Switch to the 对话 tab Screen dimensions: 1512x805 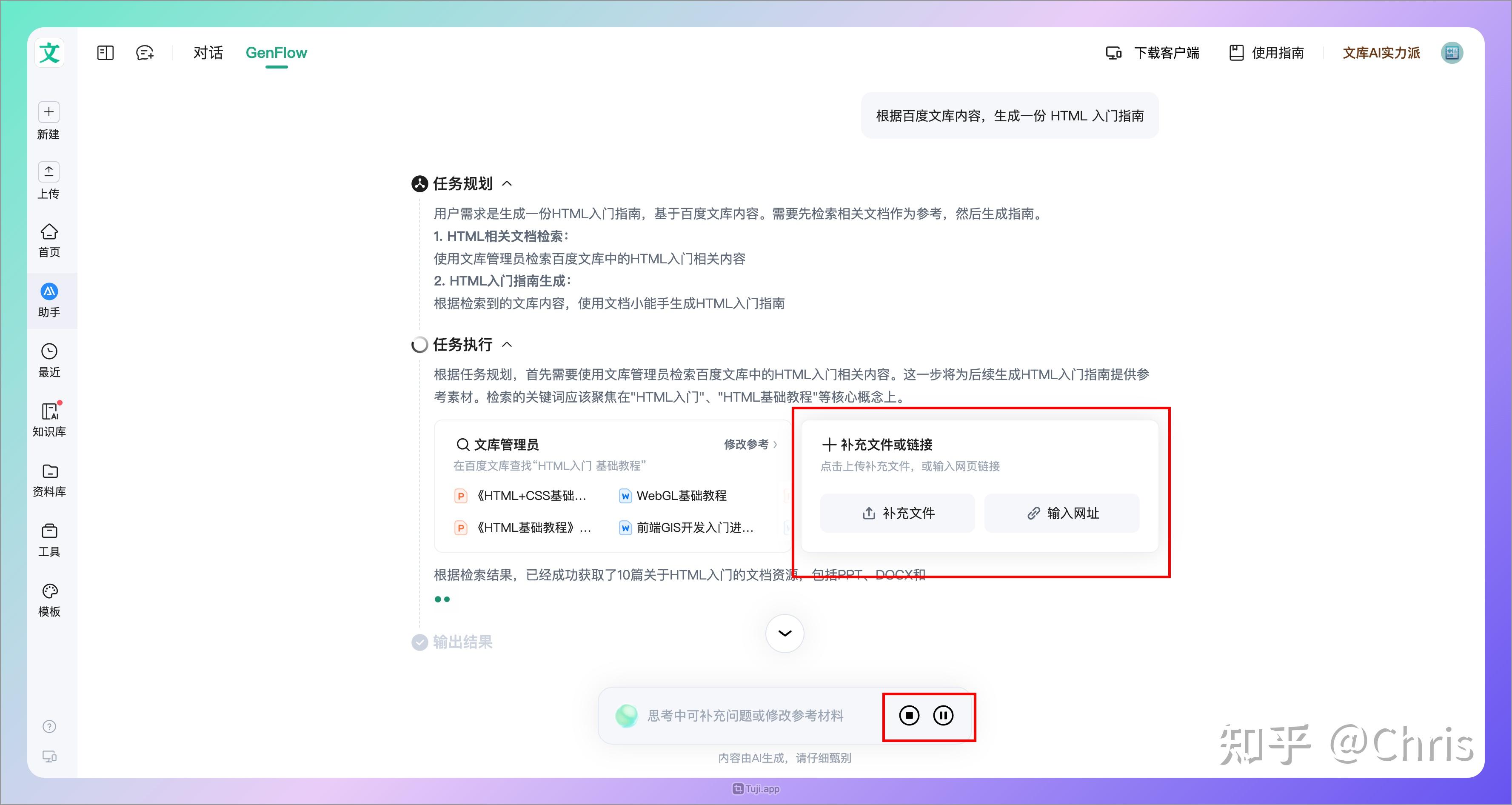pyautogui.click(x=208, y=53)
